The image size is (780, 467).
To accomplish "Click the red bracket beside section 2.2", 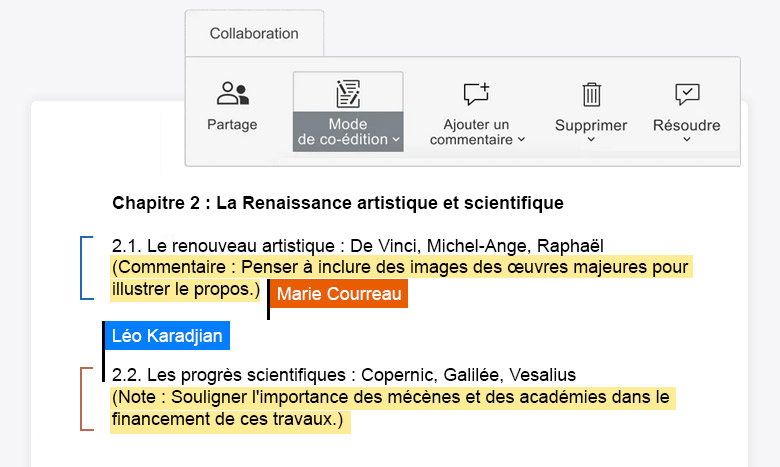I will 87,399.
